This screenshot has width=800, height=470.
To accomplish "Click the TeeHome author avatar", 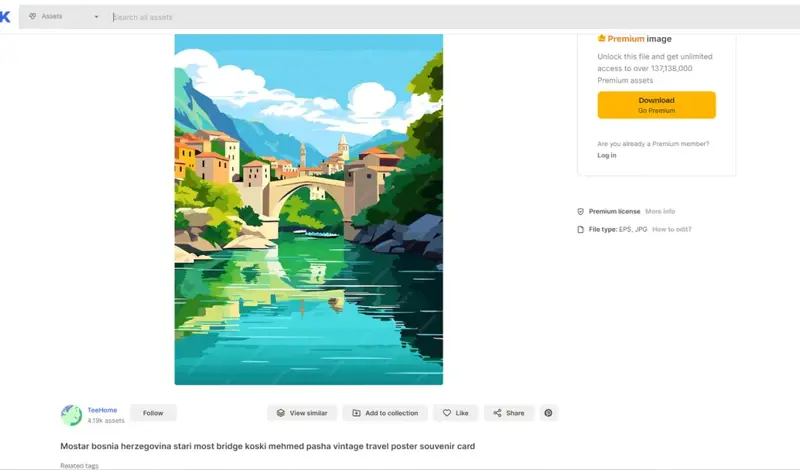I will (x=71, y=415).
